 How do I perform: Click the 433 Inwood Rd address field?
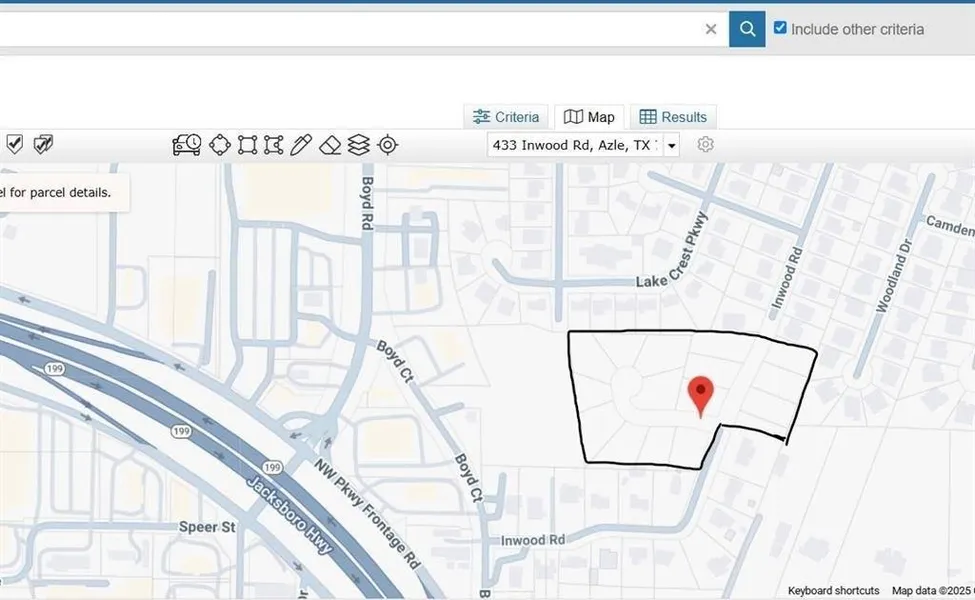coord(574,145)
